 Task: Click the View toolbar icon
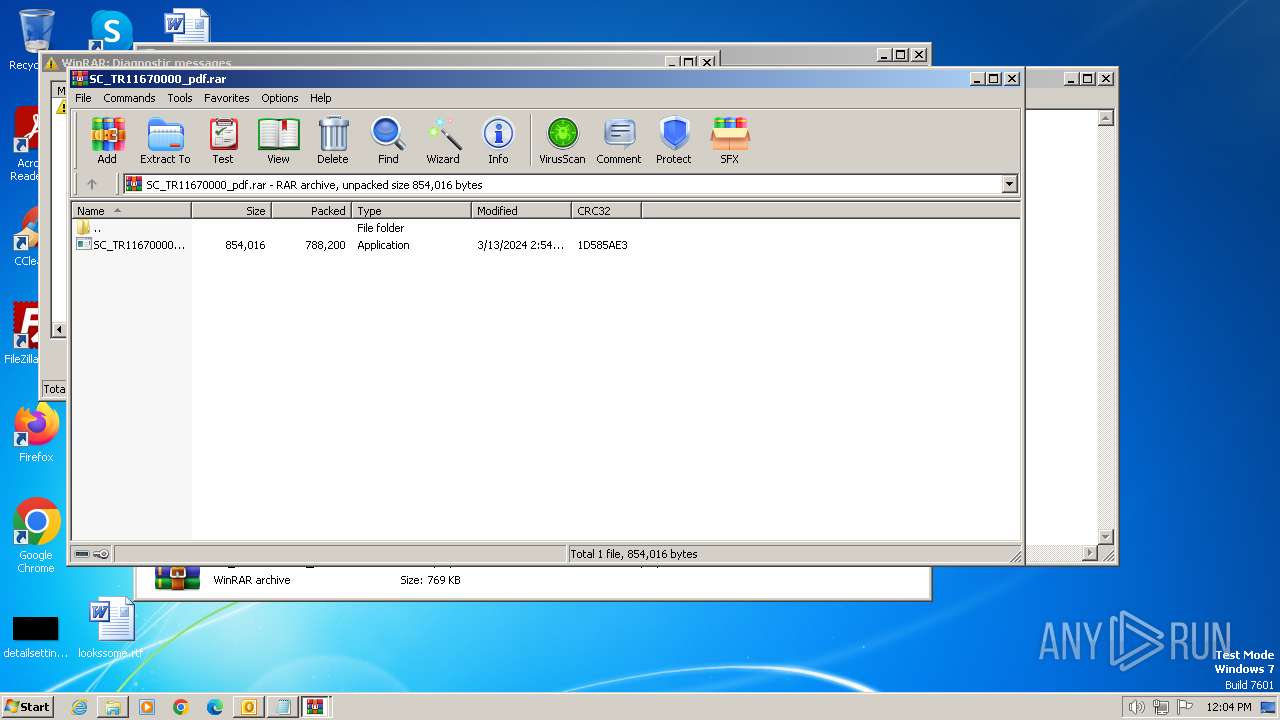(278, 141)
